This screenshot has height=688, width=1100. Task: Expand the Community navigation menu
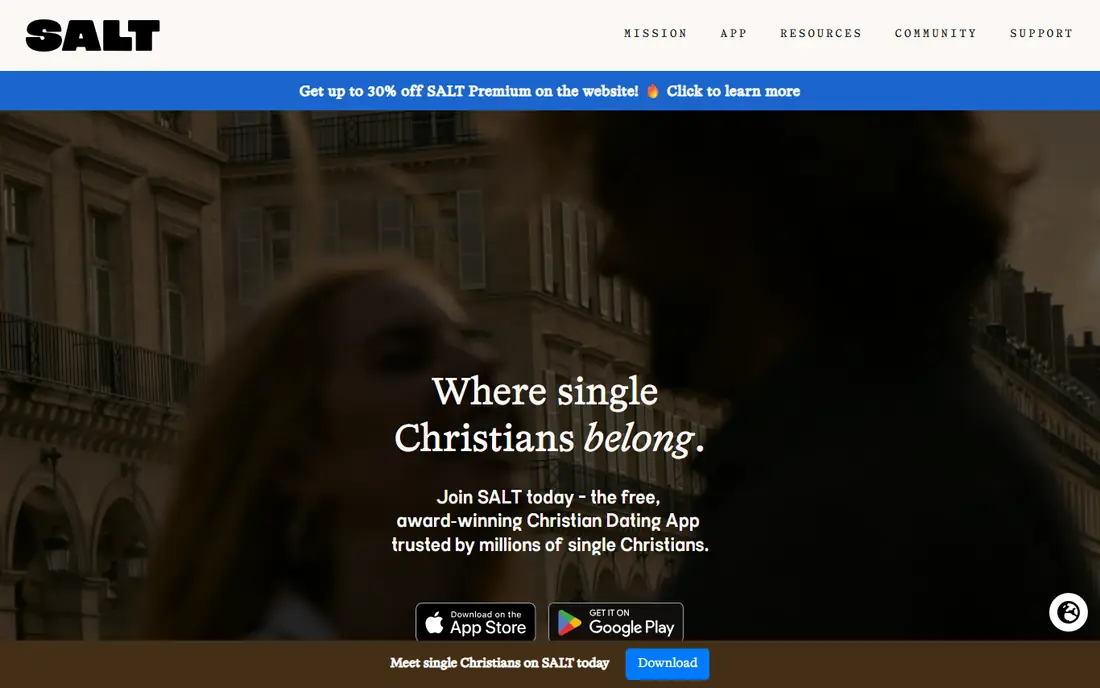(x=935, y=34)
